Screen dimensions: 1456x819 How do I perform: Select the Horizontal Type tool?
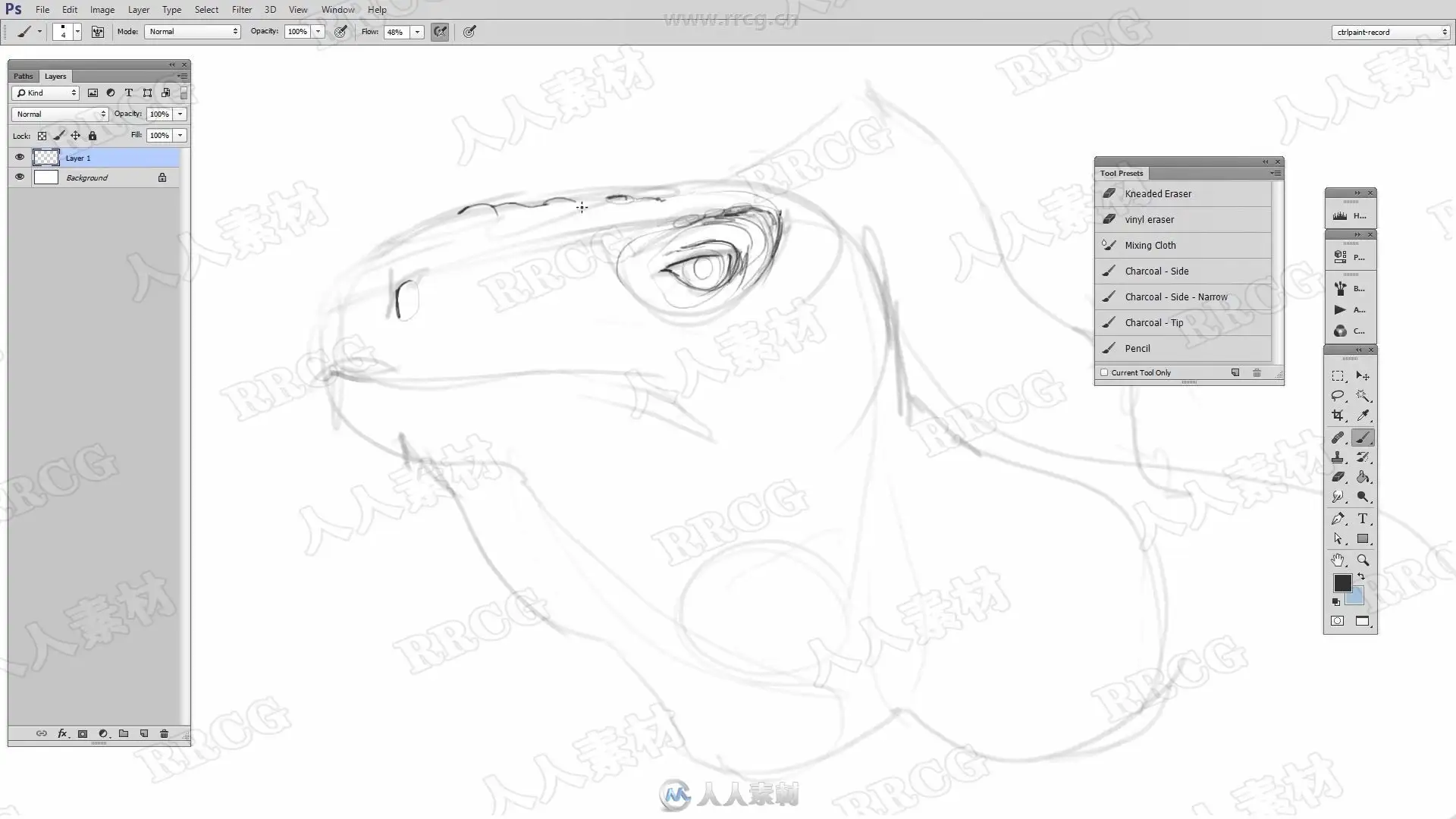[1363, 519]
